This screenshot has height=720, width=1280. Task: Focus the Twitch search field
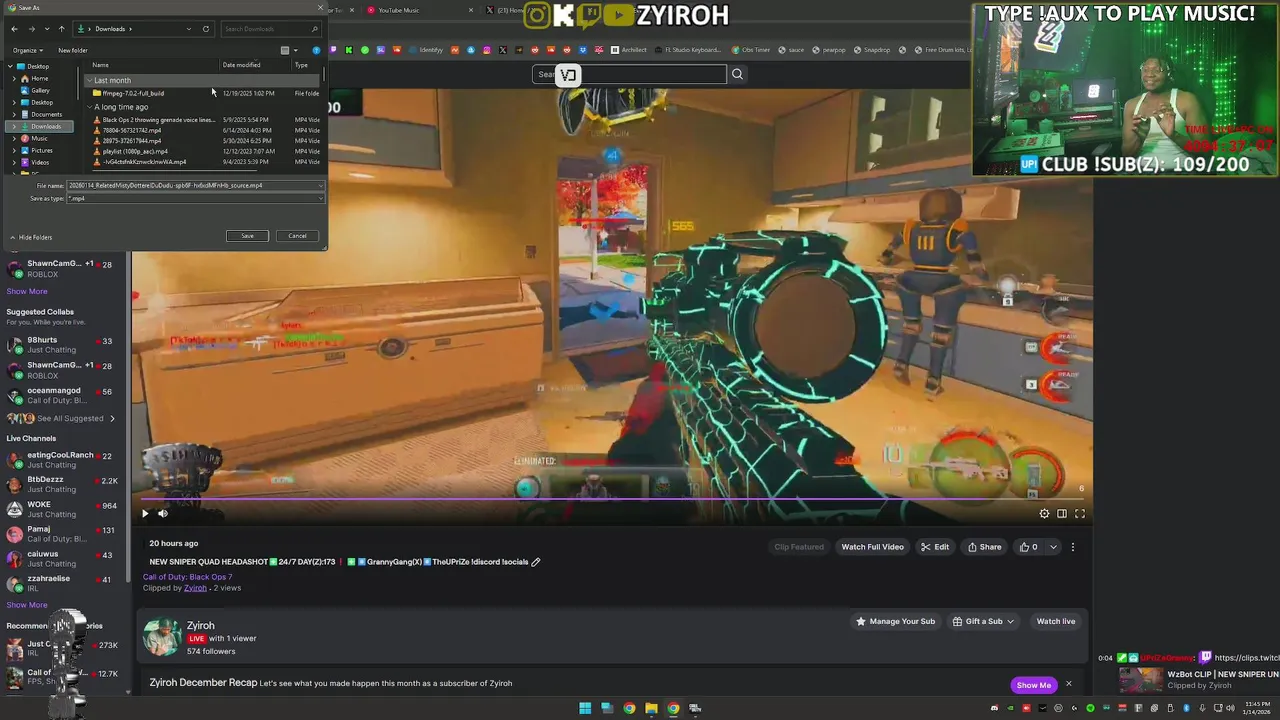tap(629, 74)
